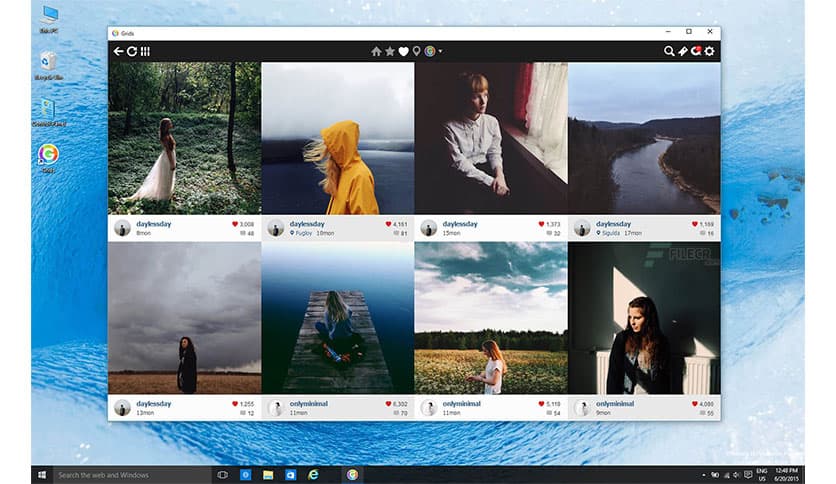Refresh the feed with the reload icon

point(132,51)
